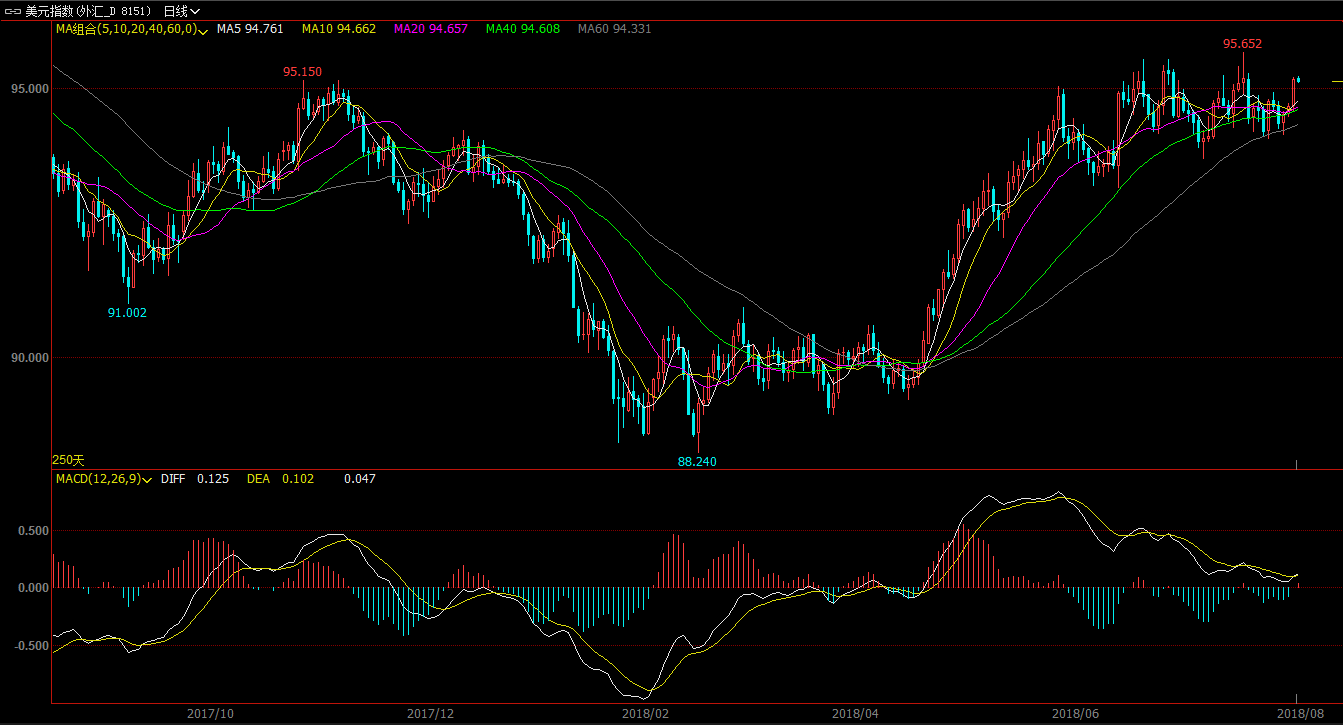Click the 90.000 price axis label

point(30,357)
